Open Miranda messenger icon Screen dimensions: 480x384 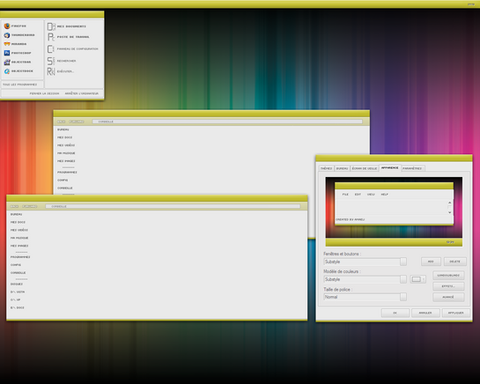pyautogui.click(x=7, y=44)
